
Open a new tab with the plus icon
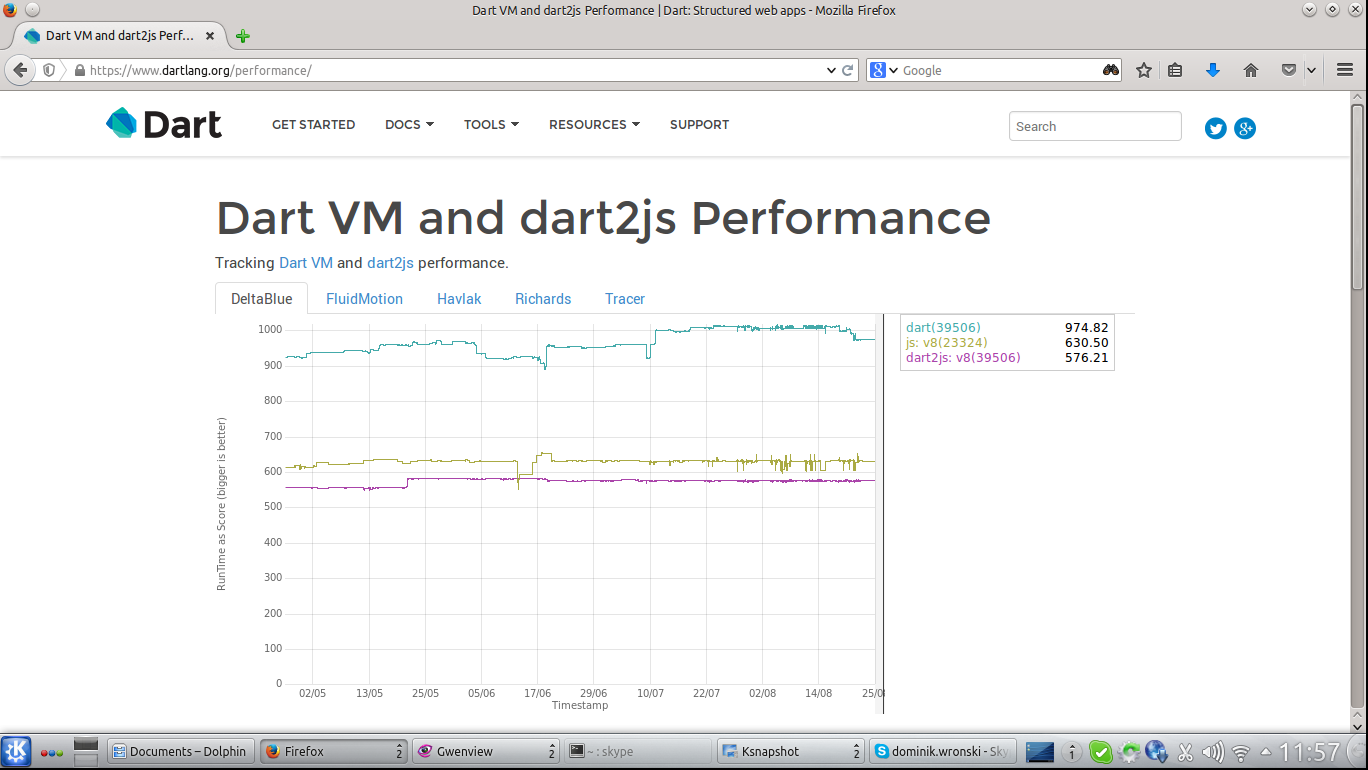242,36
